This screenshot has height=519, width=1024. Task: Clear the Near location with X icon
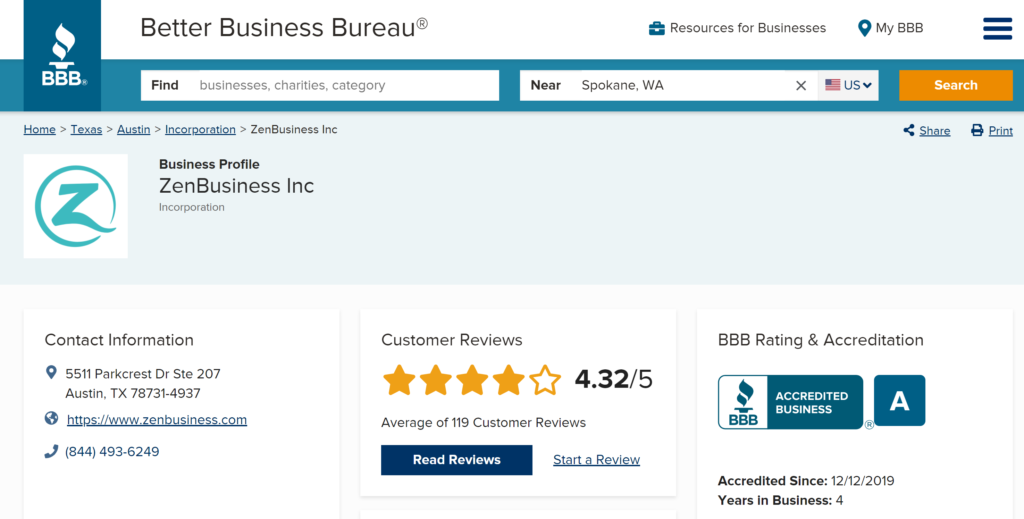[801, 86]
